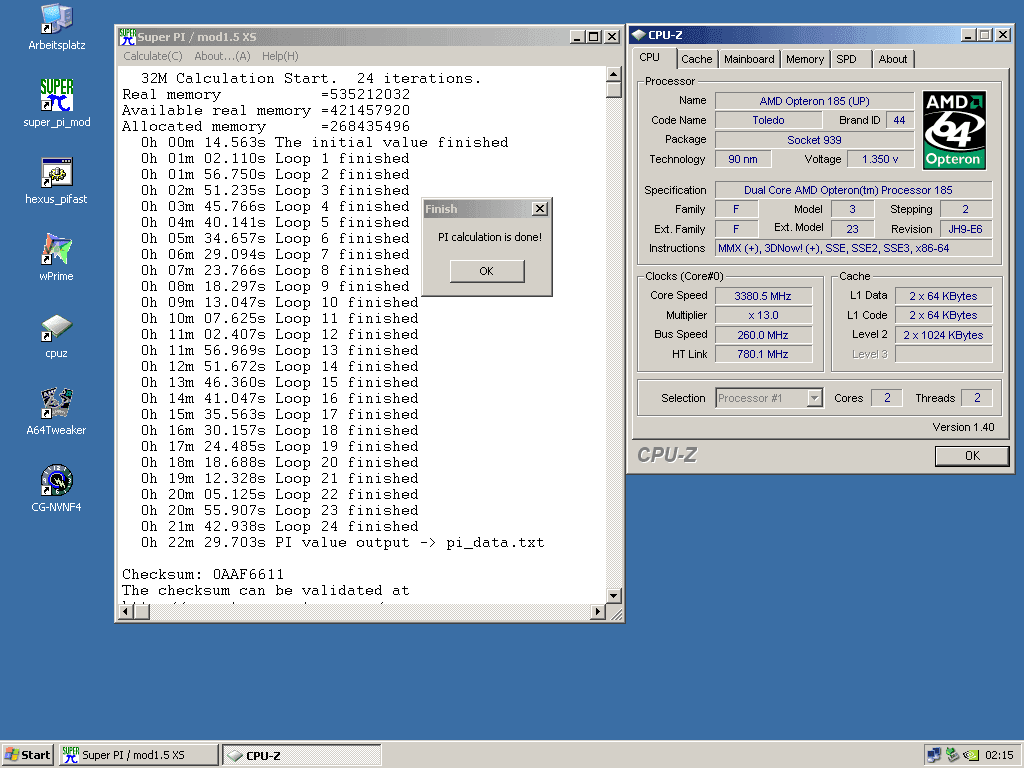Viewport: 1024px width, 770px height.
Task: Switch to the Mainboard tab
Action: pyautogui.click(x=749, y=59)
